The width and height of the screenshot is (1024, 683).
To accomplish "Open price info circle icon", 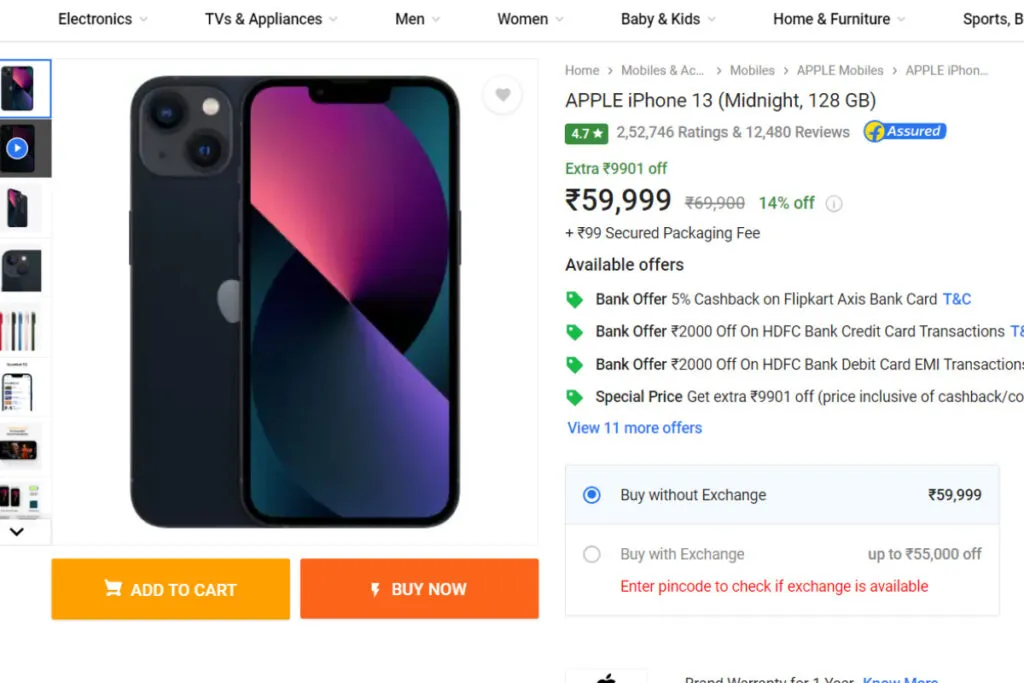I will [833, 204].
